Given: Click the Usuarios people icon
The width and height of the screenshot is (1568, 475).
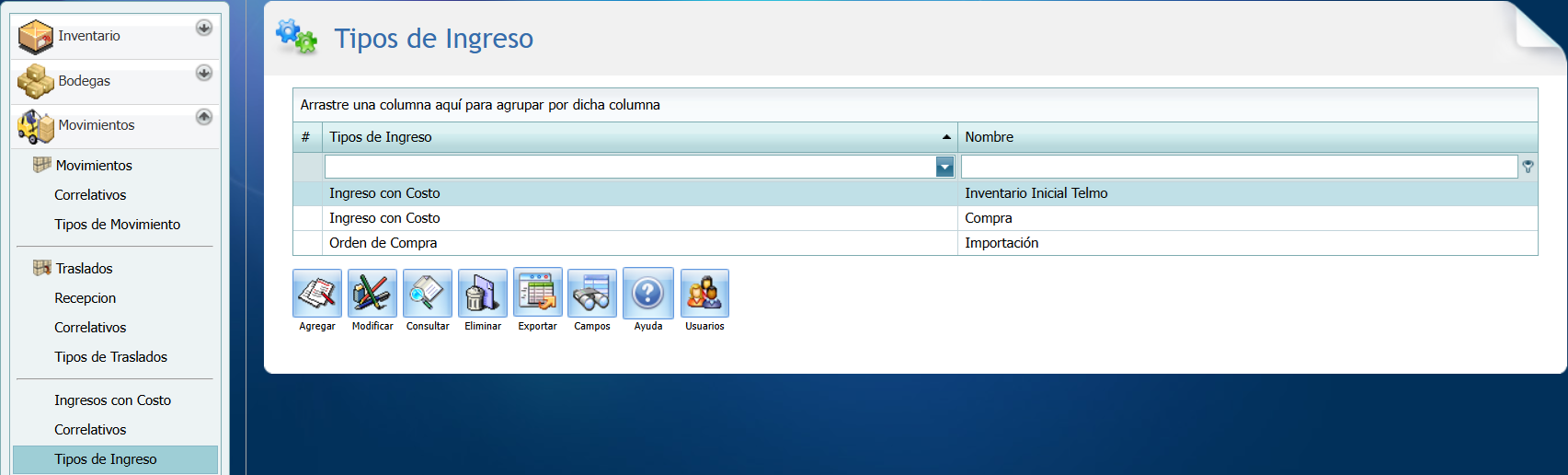Looking at the screenshot, I should pyautogui.click(x=704, y=294).
